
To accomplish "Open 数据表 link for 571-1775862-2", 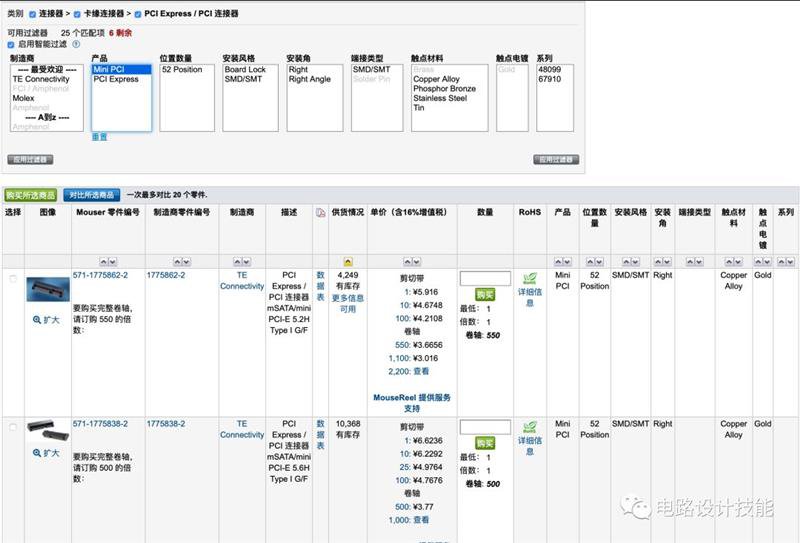I will 320,286.
